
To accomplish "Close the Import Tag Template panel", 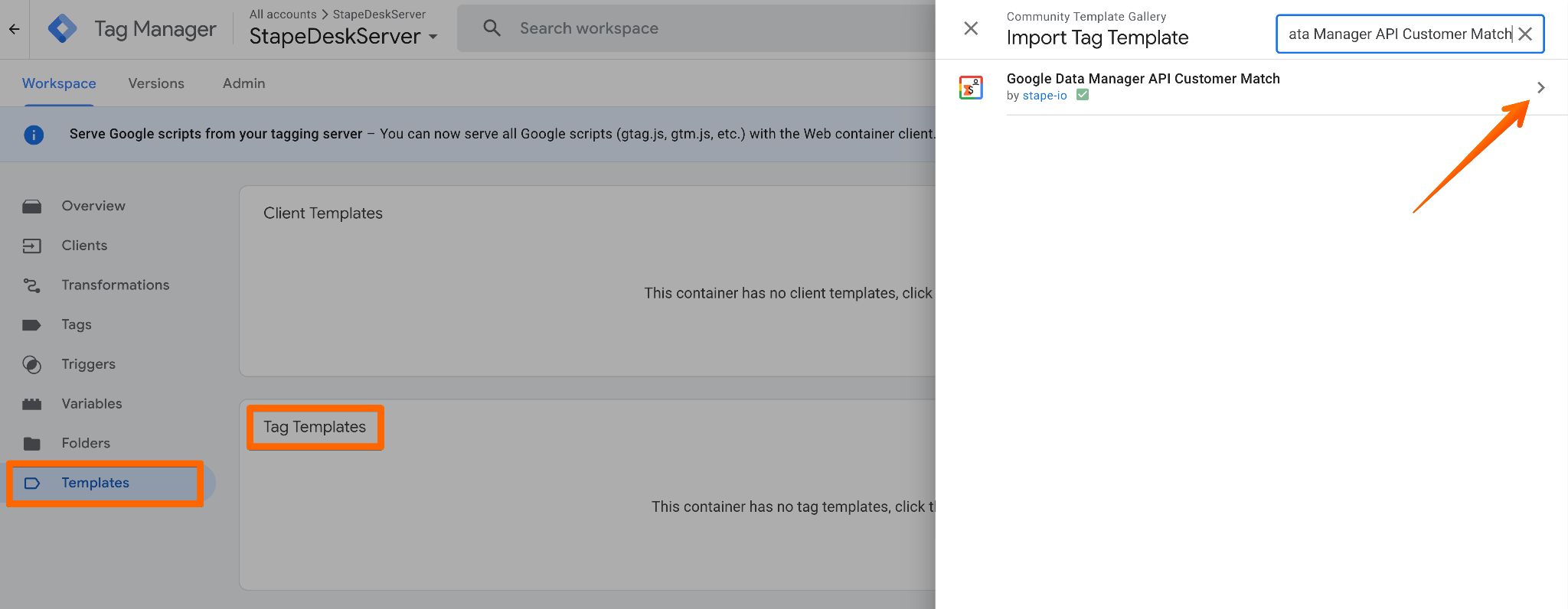I will [971, 28].
